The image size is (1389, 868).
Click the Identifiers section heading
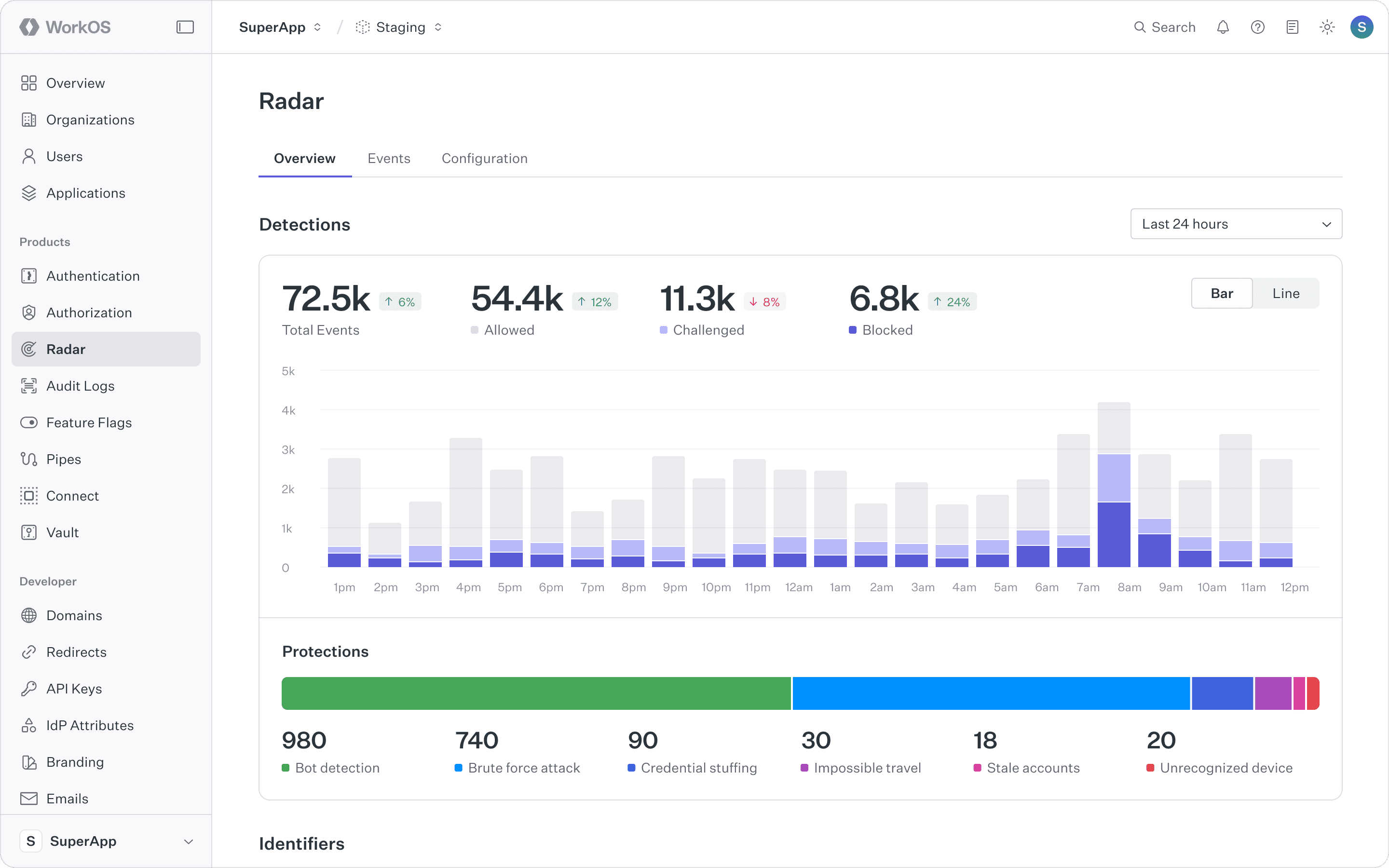302,843
